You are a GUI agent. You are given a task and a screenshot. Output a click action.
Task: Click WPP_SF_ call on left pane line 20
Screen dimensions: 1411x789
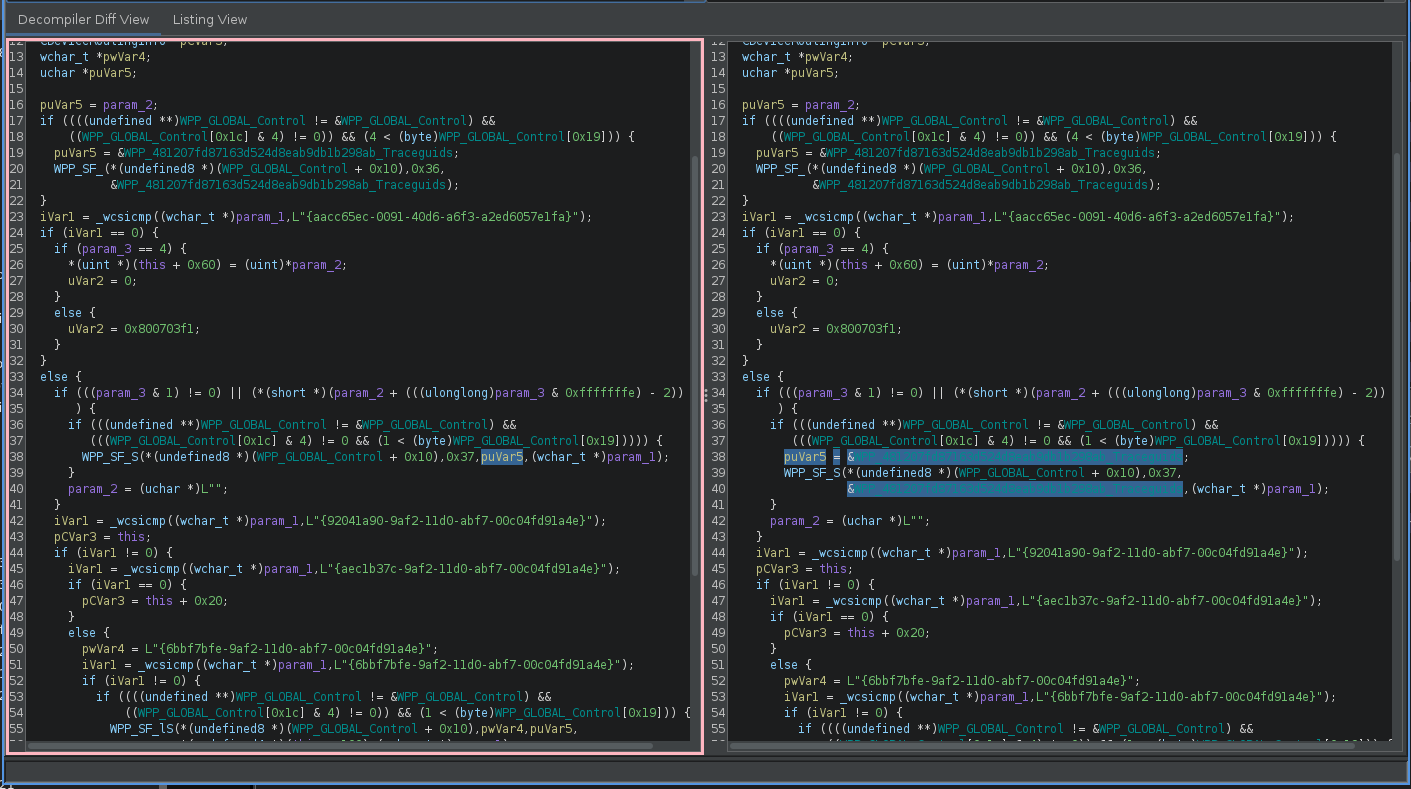78,169
